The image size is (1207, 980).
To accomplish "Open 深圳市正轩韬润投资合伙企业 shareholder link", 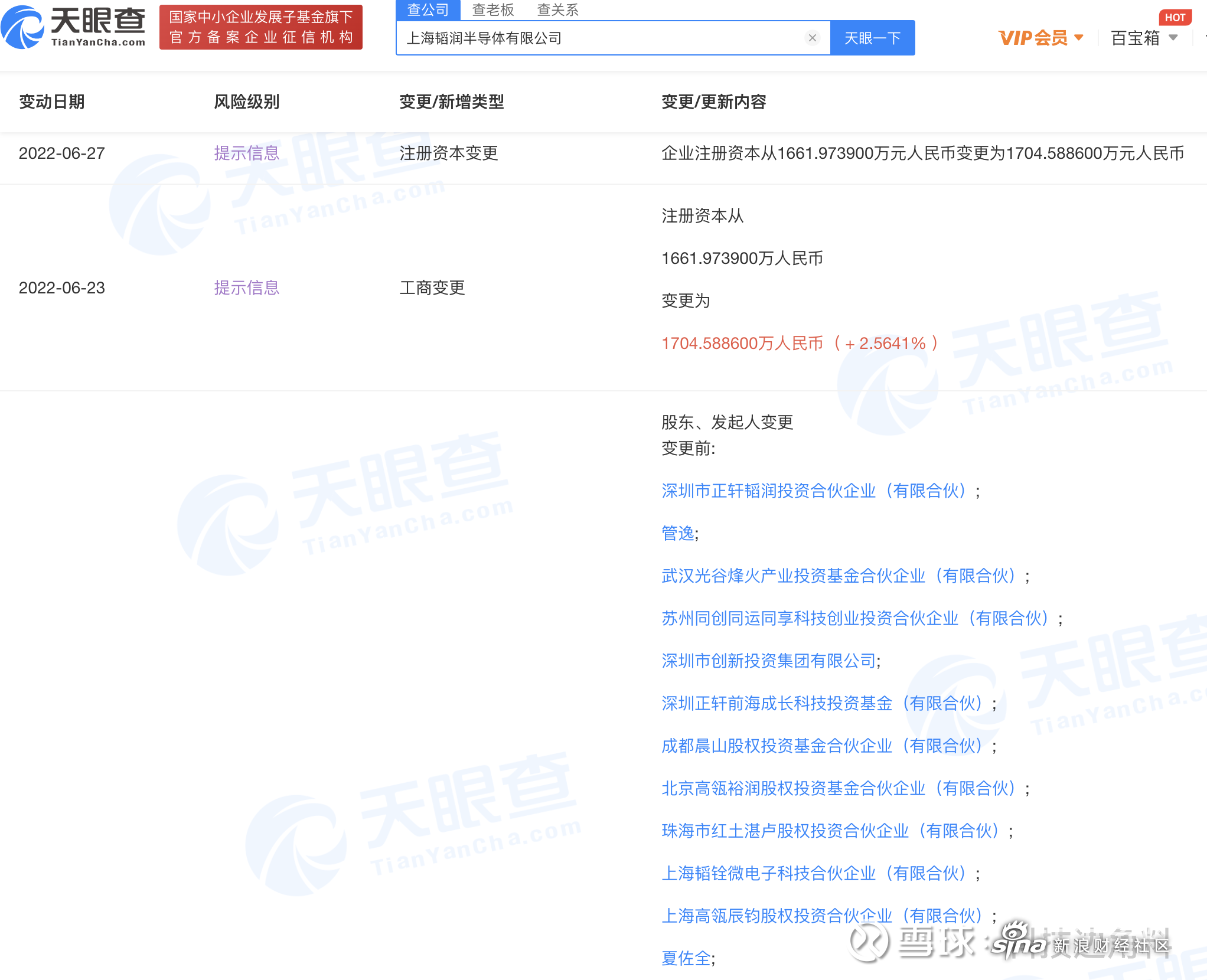I will pyautogui.click(x=814, y=491).
